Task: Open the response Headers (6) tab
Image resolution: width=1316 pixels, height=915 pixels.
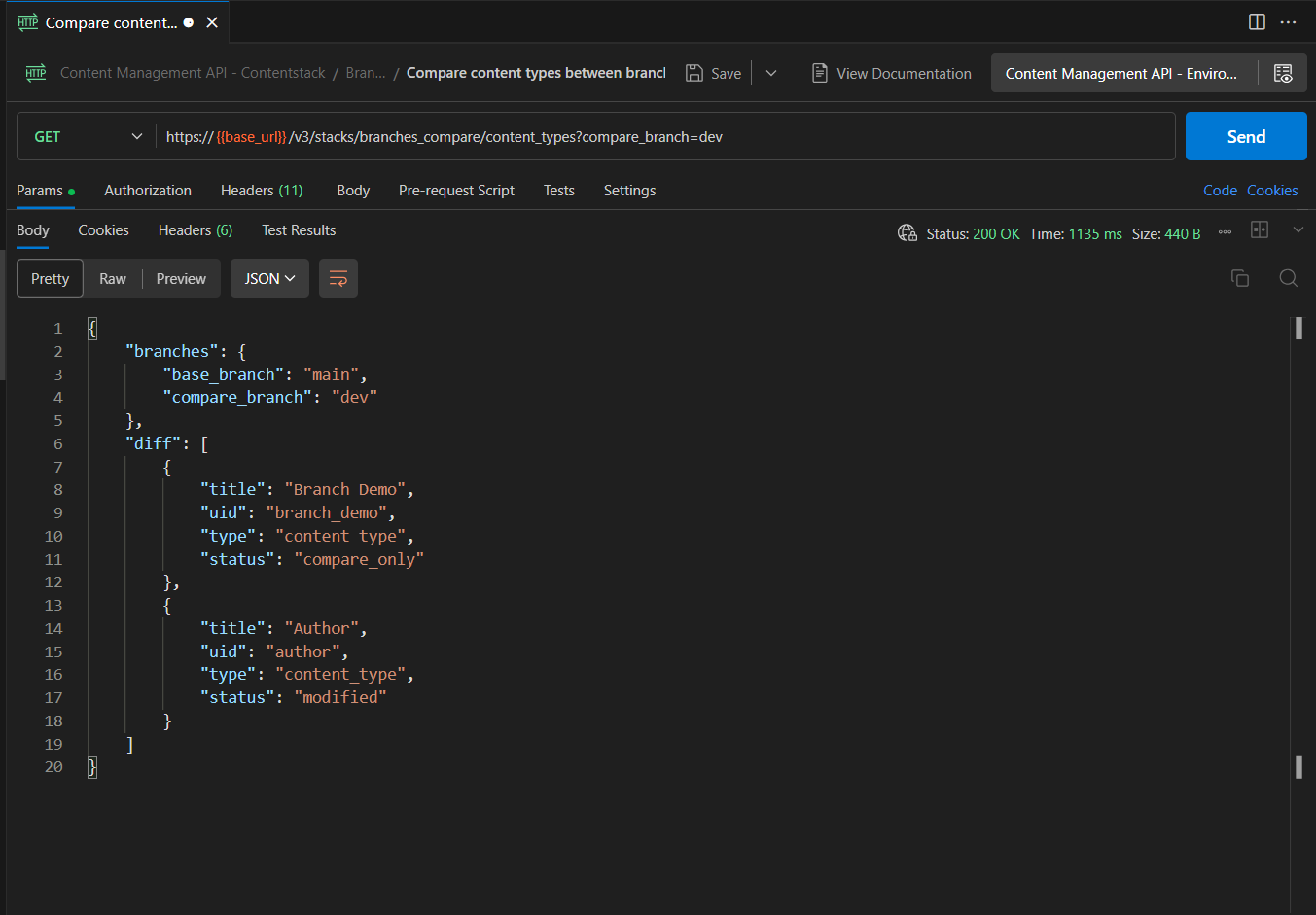Action: [196, 230]
